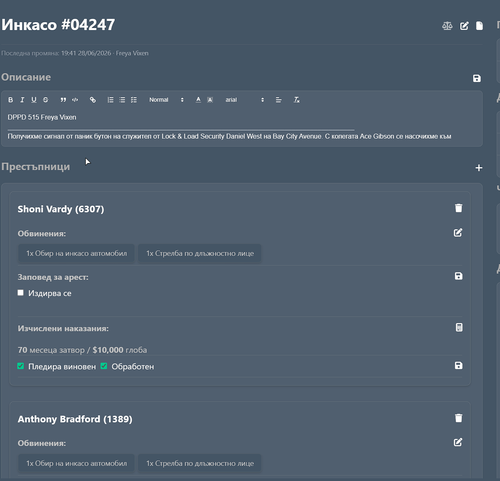Toggle underline formatting in the editor toolbar
This screenshot has width=500, height=481.
click(34, 100)
